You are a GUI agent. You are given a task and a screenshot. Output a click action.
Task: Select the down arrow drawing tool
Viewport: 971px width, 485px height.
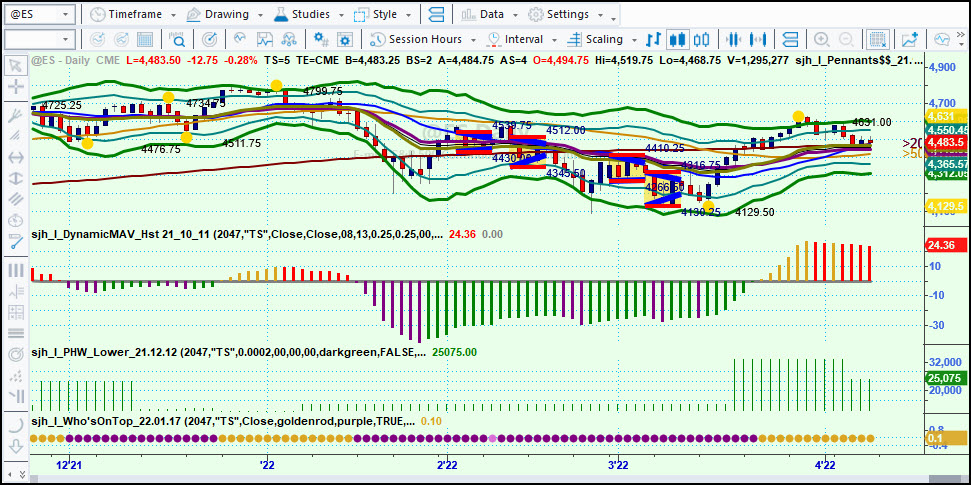pyautogui.click(x=16, y=445)
